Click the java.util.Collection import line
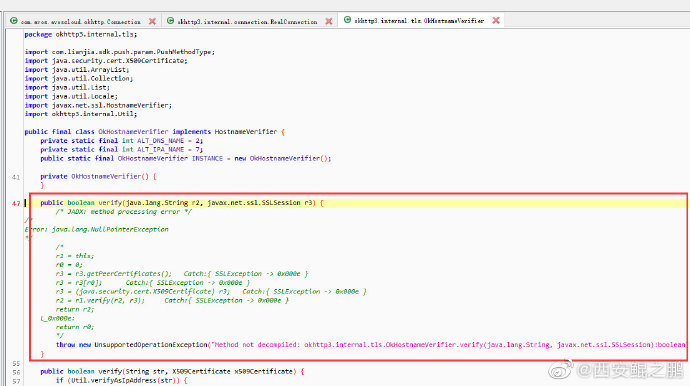The height and width of the screenshot is (386, 690). pyautogui.click(x=79, y=78)
